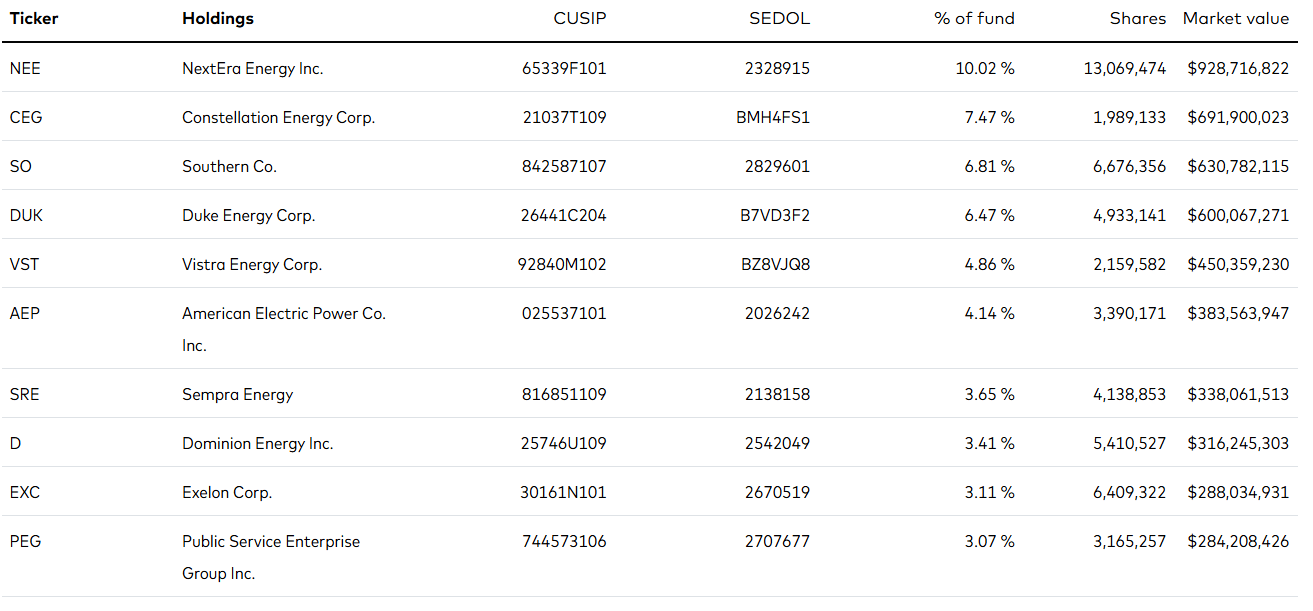Sort by % of fund header
This screenshot has height=611, width=1313.
974,18
